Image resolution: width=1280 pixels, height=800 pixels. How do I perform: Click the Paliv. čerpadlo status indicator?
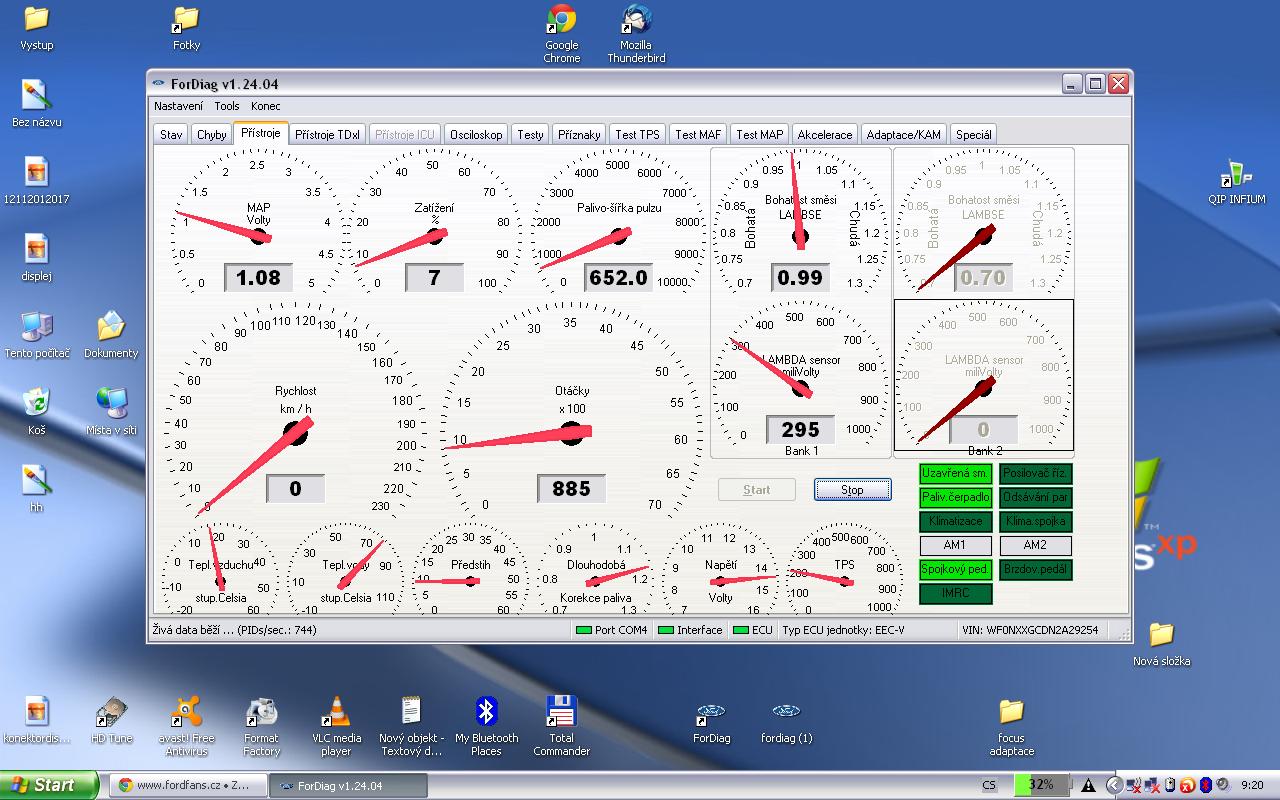pos(955,497)
